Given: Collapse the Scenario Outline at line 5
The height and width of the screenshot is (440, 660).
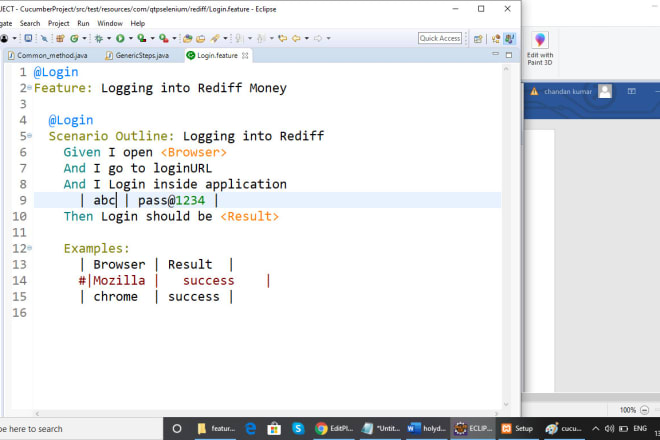Looking at the screenshot, I should pyautogui.click(x=29, y=136).
